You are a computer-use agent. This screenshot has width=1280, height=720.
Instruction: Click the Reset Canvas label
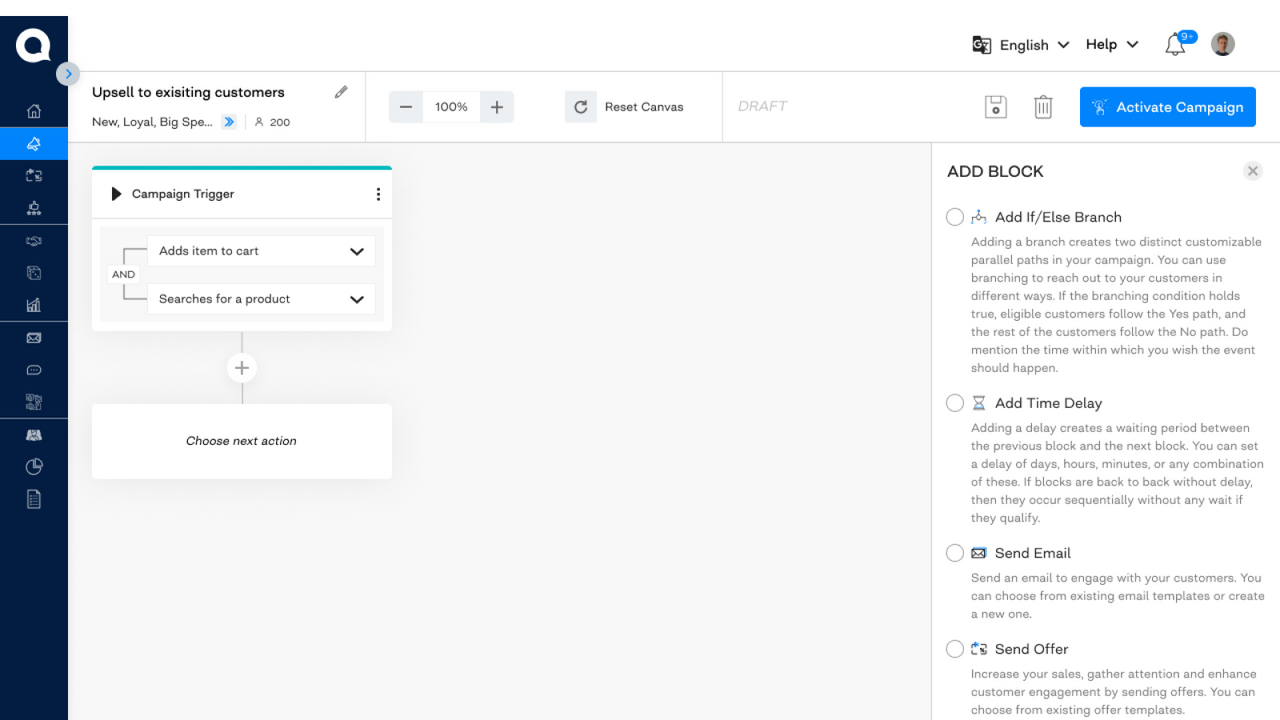tap(644, 107)
